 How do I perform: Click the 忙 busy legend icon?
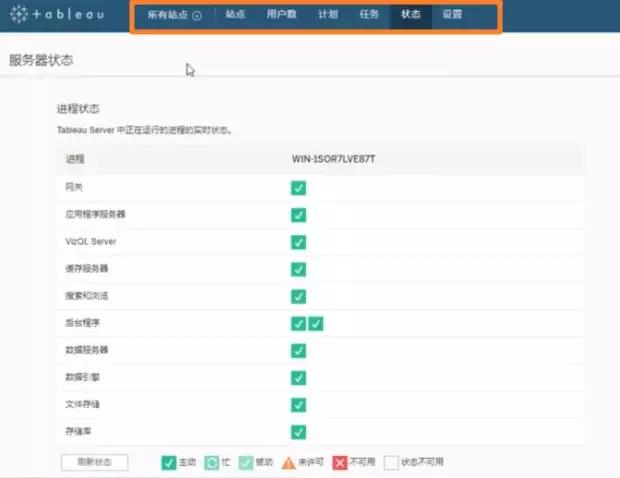point(211,462)
